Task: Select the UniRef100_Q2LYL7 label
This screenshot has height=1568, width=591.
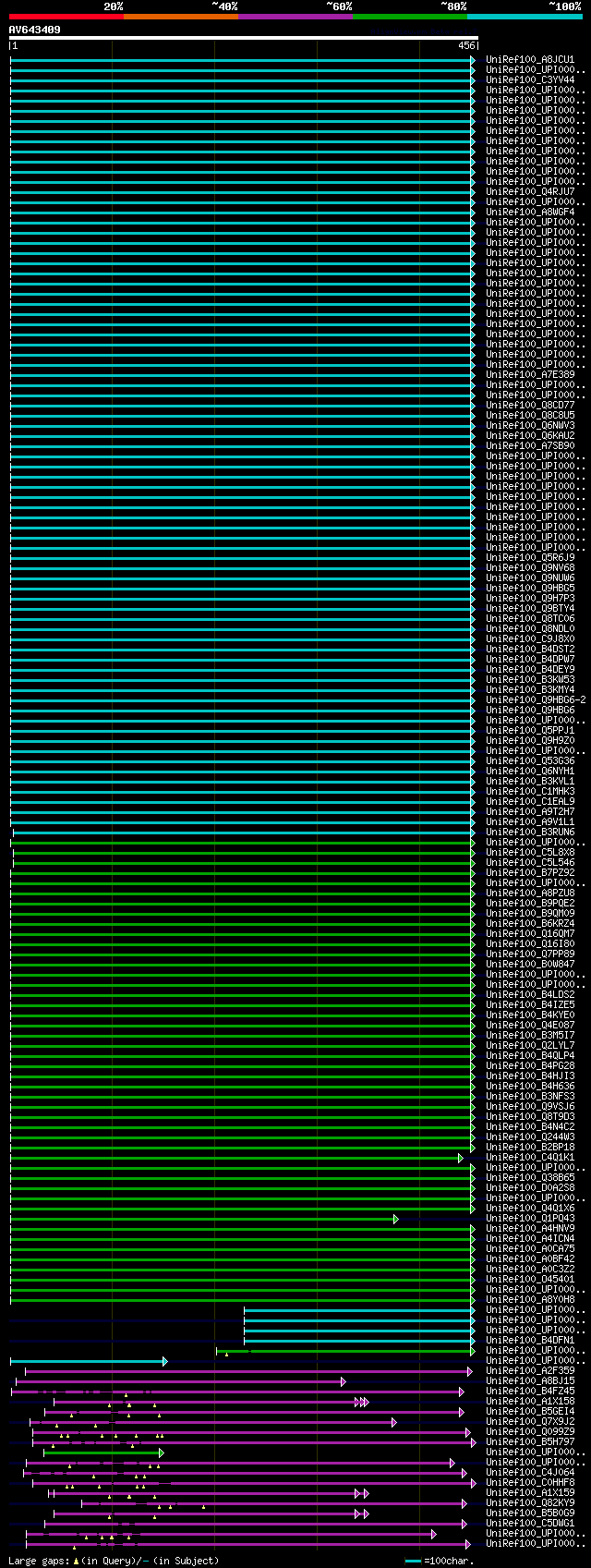Action: tap(530, 1046)
